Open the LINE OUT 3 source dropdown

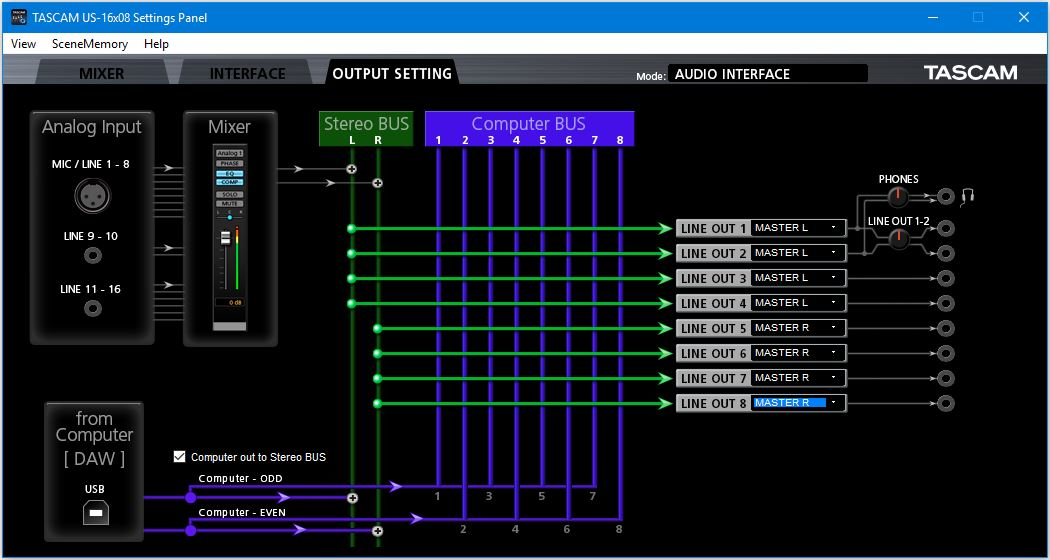click(798, 278)
